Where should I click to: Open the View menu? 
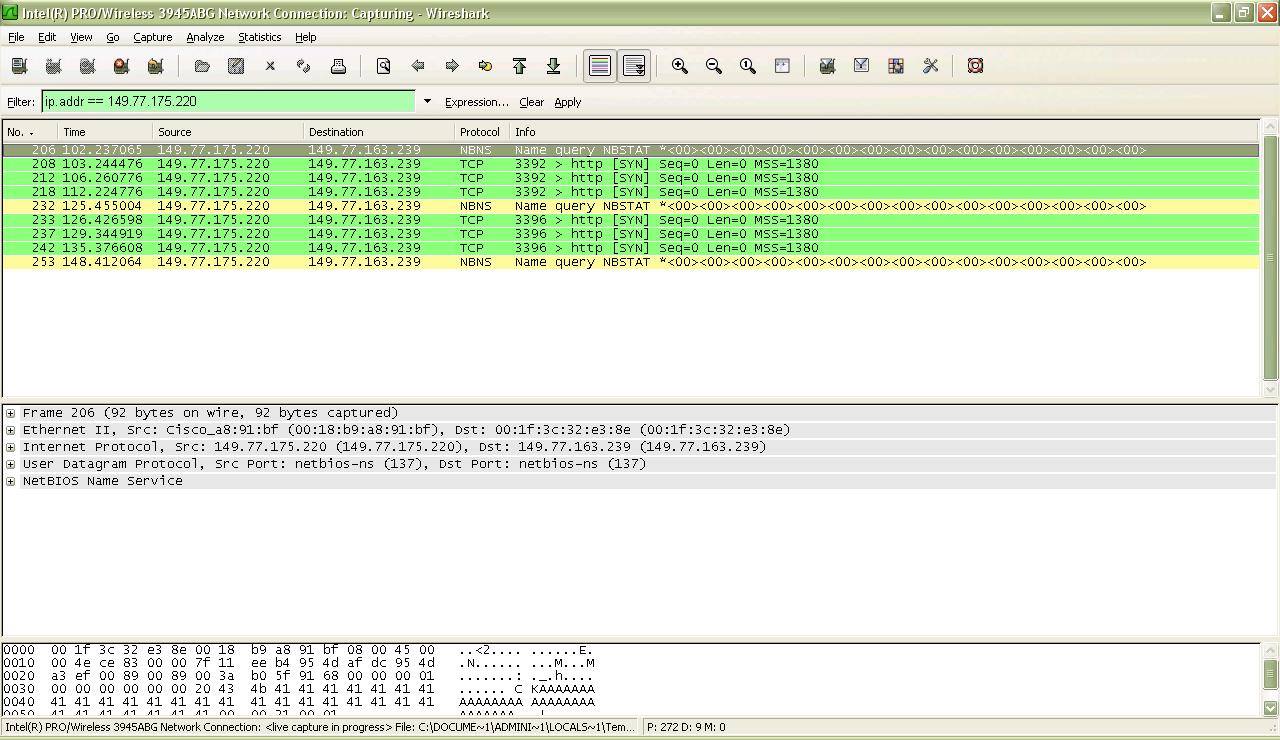click(81, 37)
